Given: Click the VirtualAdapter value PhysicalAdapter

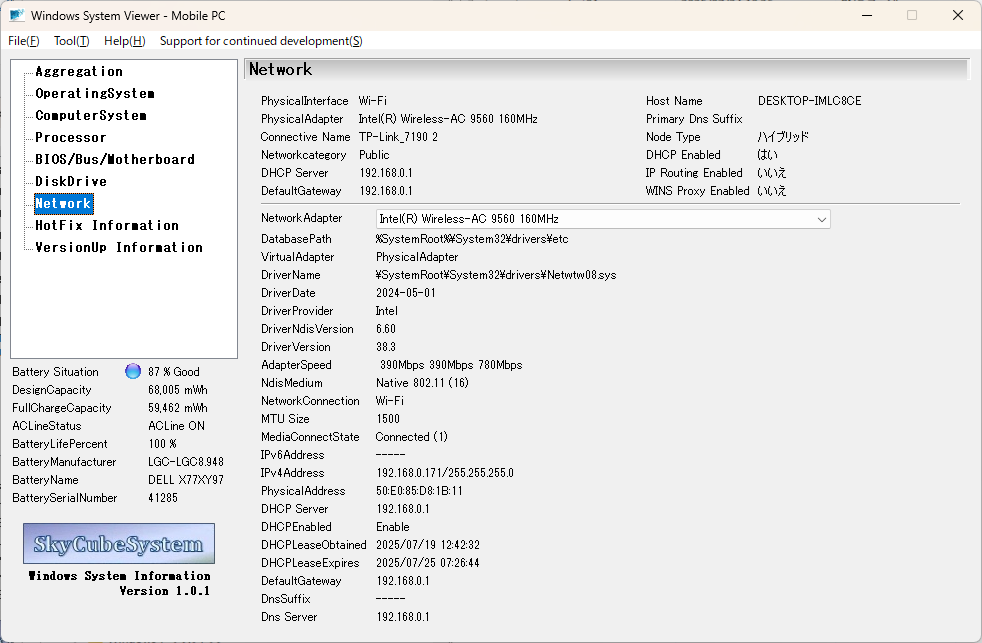Looking at the screenshot, I should click(417, 257).
